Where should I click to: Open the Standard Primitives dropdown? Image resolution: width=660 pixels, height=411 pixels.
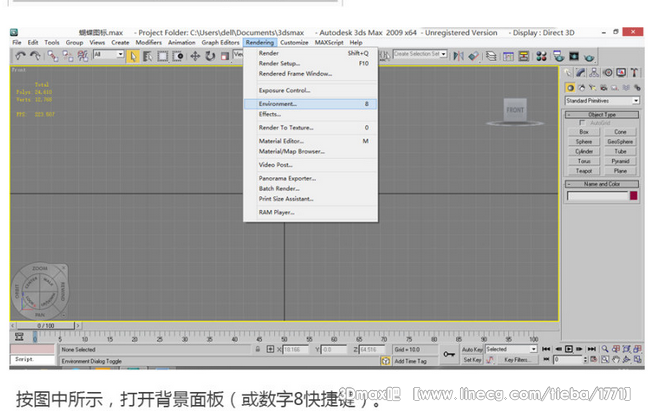(602, 101)
